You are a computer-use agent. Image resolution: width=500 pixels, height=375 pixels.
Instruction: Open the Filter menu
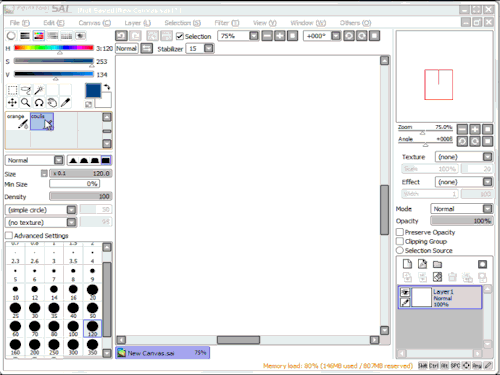(227, 23)
